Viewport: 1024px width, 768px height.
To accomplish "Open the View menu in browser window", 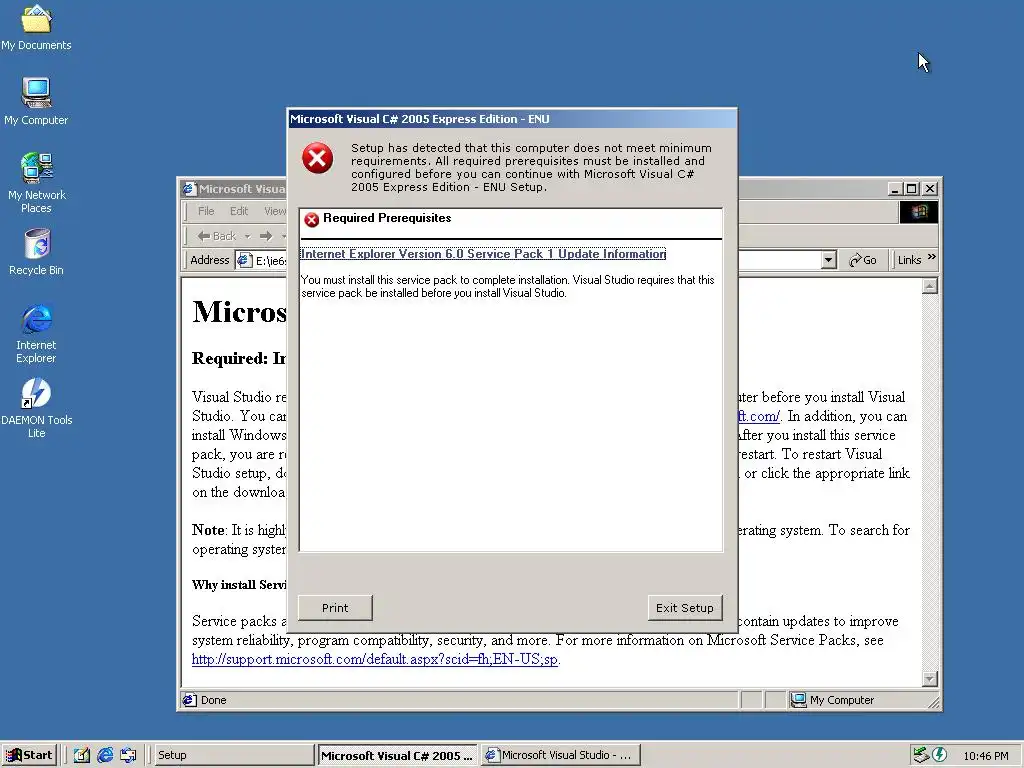I will pyautogui.click(x=274, y=211).
